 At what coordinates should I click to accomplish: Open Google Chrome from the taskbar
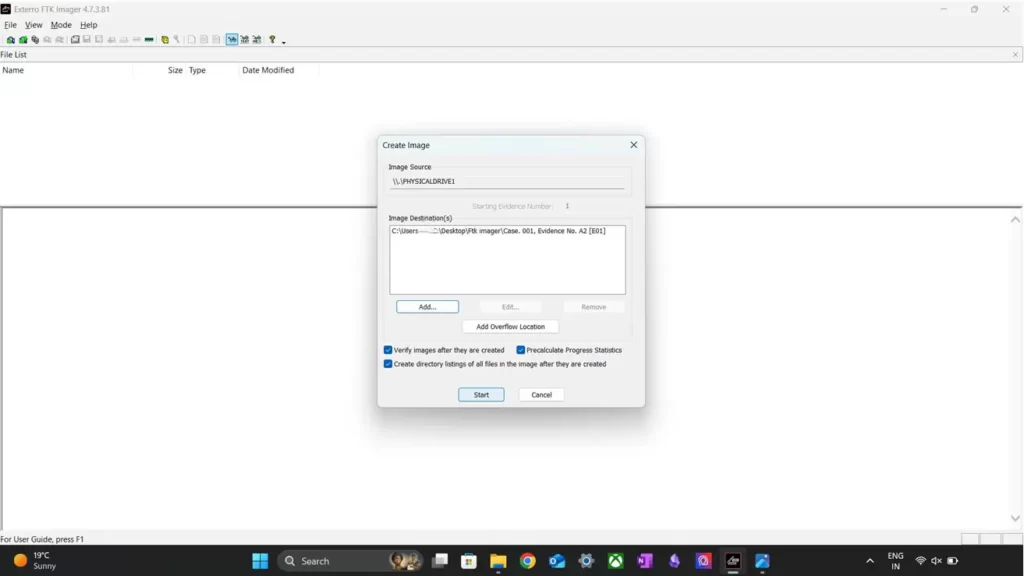click(x=528, y=561)
